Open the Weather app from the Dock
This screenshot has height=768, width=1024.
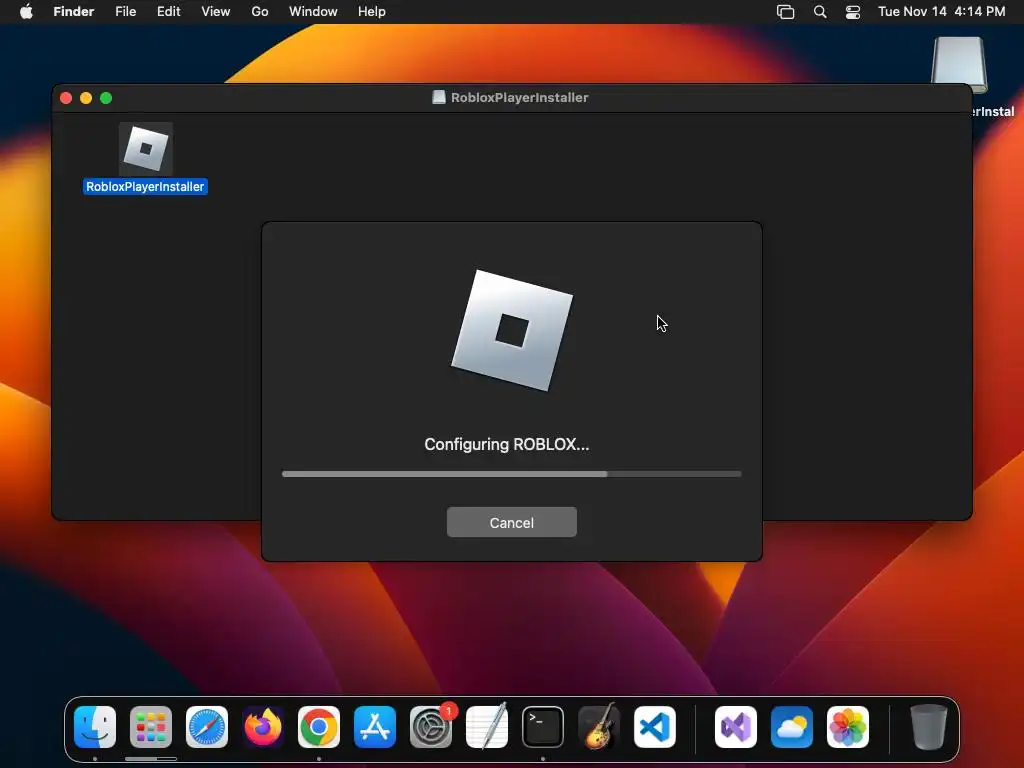click(x=792, y=727)
